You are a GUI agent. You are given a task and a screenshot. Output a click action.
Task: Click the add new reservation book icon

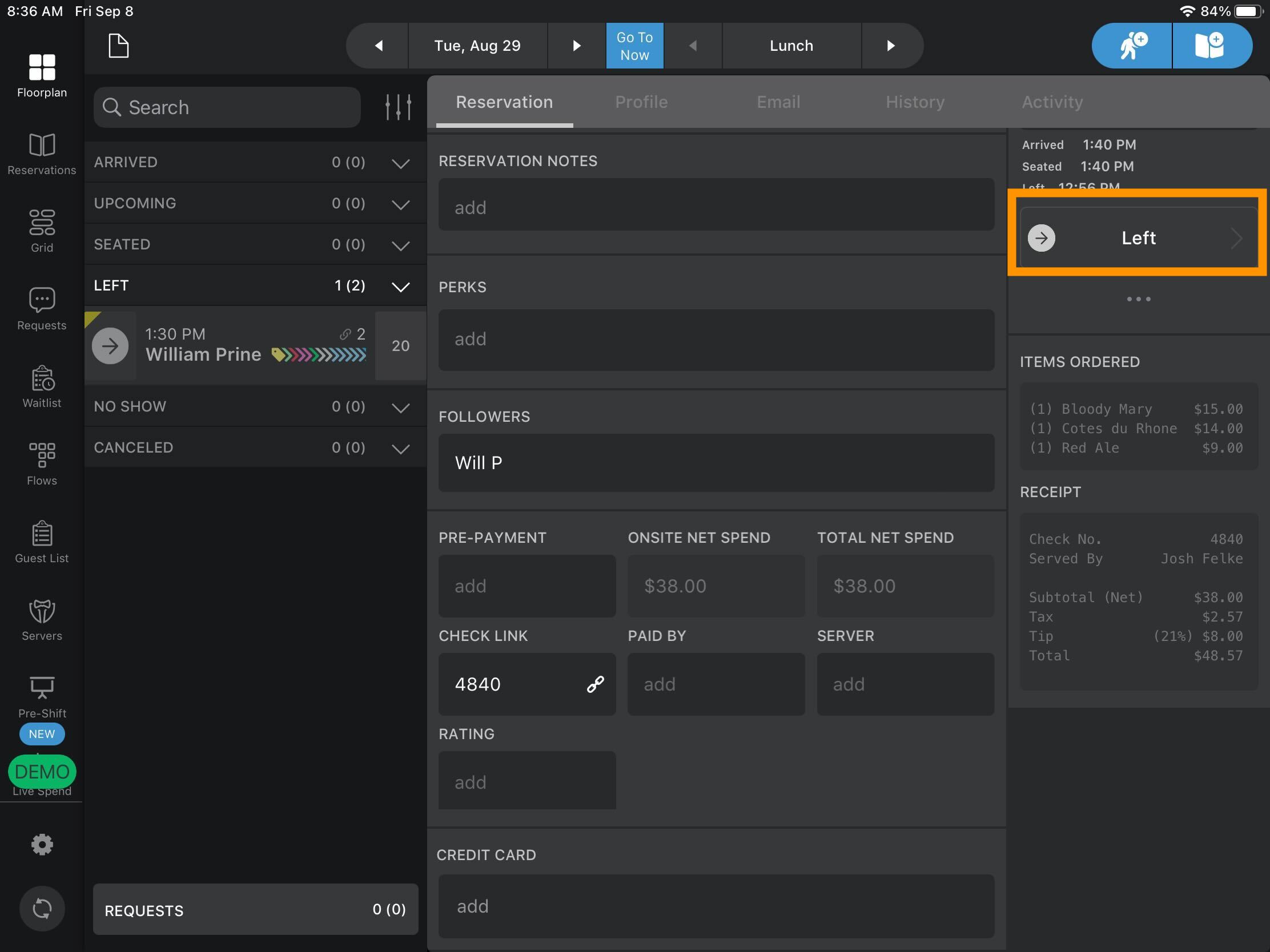click(1211, 46)
